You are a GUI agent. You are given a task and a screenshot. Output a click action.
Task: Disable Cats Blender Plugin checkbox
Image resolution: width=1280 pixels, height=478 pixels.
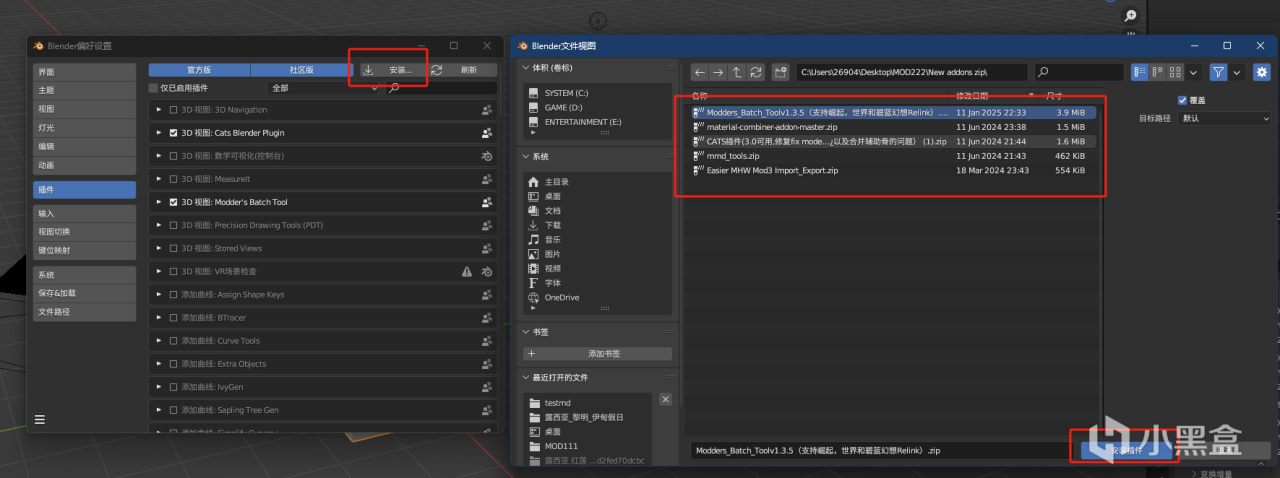[x=174, y=132]
